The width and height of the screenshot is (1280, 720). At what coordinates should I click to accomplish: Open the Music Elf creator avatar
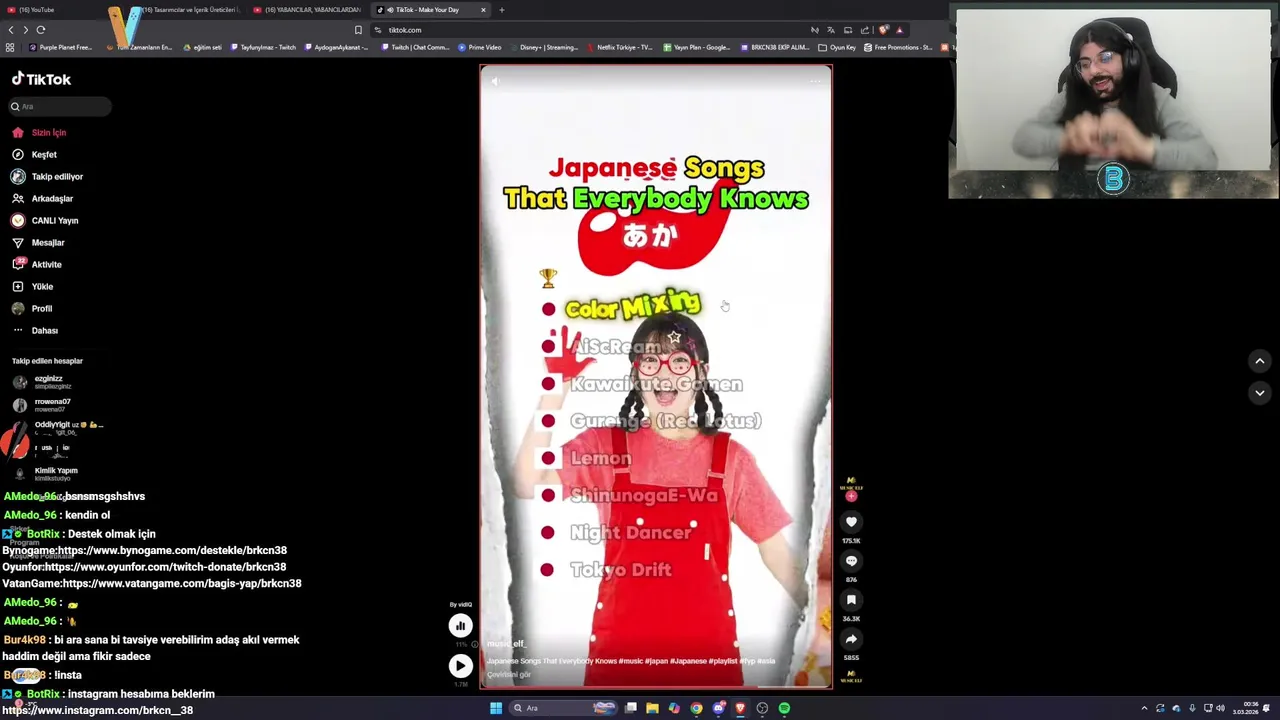[x=851, y=484]
